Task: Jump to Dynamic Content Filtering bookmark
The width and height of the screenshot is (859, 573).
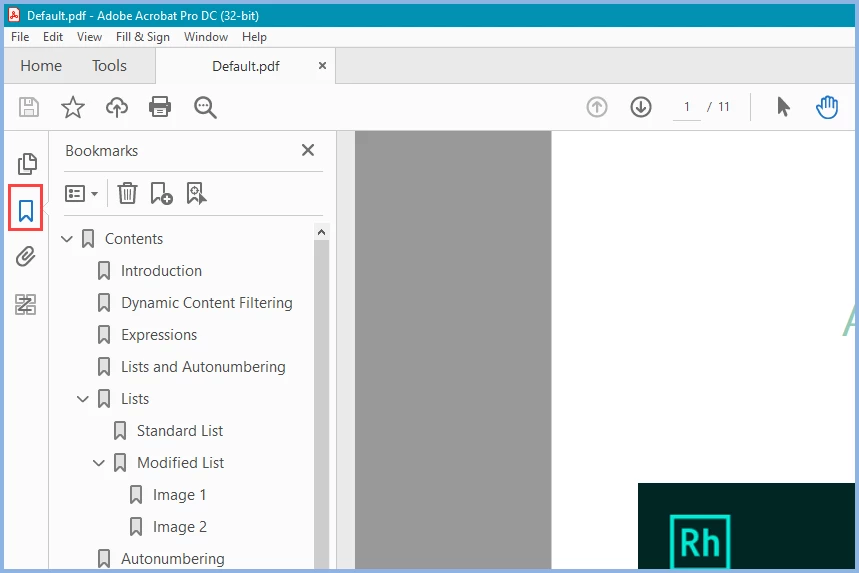Action: (x=207, y=303)
